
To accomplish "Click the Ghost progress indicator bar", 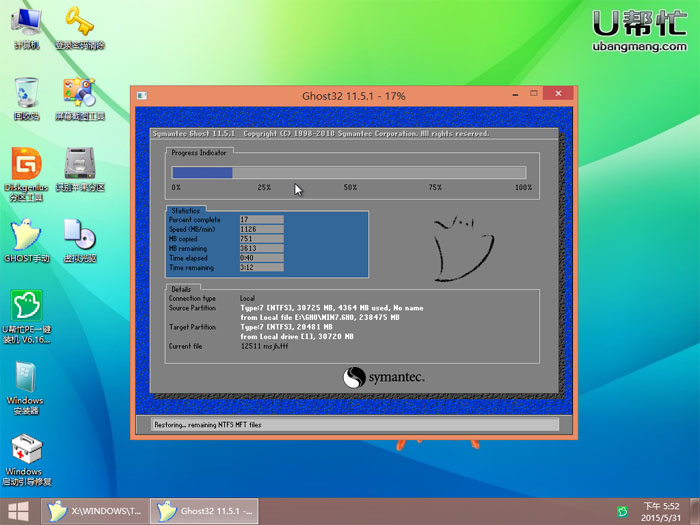I will click(x=348, y=173).
